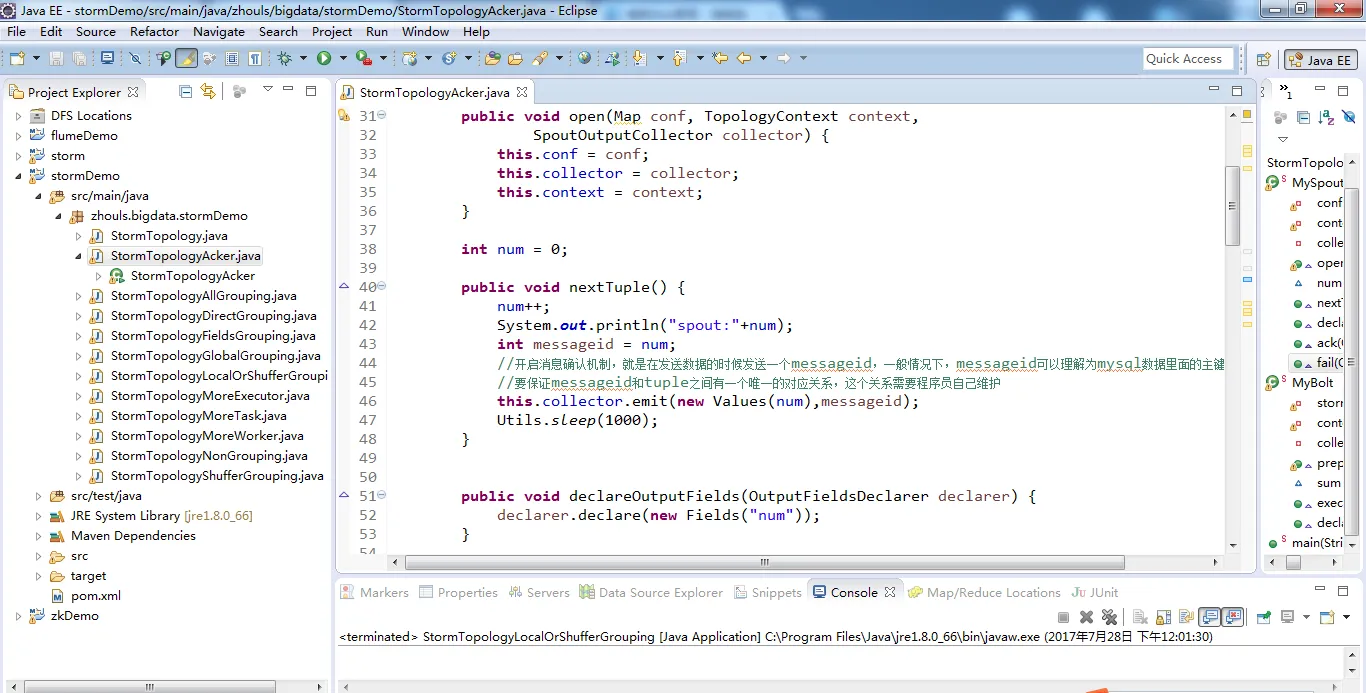Toggle Mark Occurrences highlighter button
This screenshot has width=1366, height=693.
coord(186,59)
